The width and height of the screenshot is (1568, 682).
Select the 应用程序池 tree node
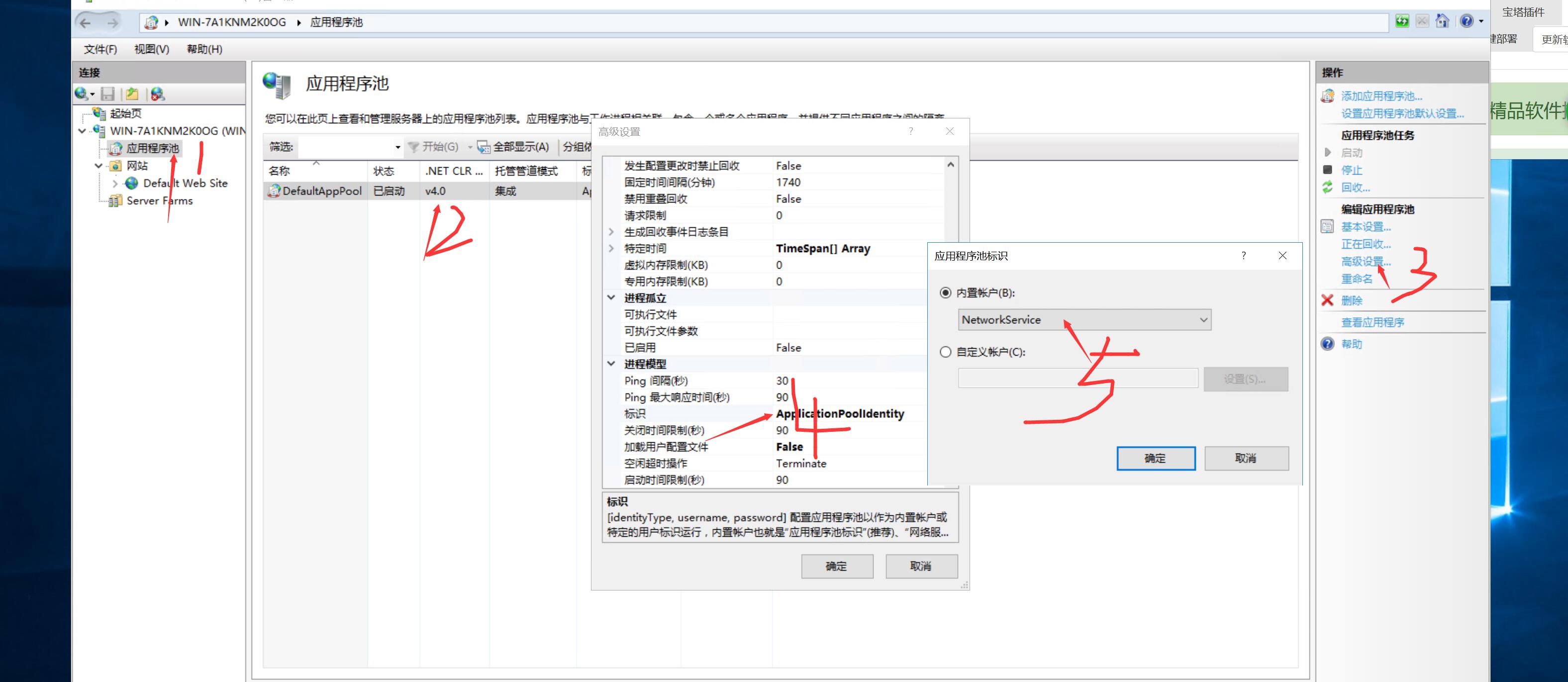(x=152, y=148)
